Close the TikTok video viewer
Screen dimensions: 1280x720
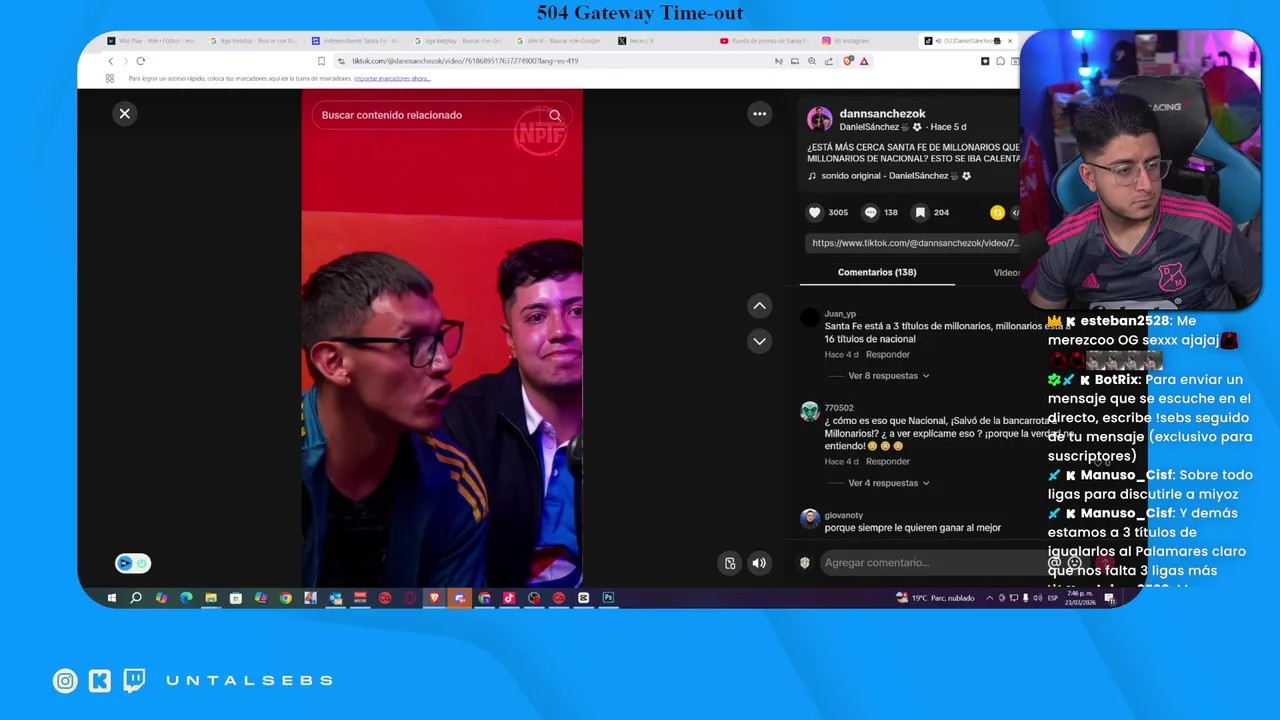(125, 113)
